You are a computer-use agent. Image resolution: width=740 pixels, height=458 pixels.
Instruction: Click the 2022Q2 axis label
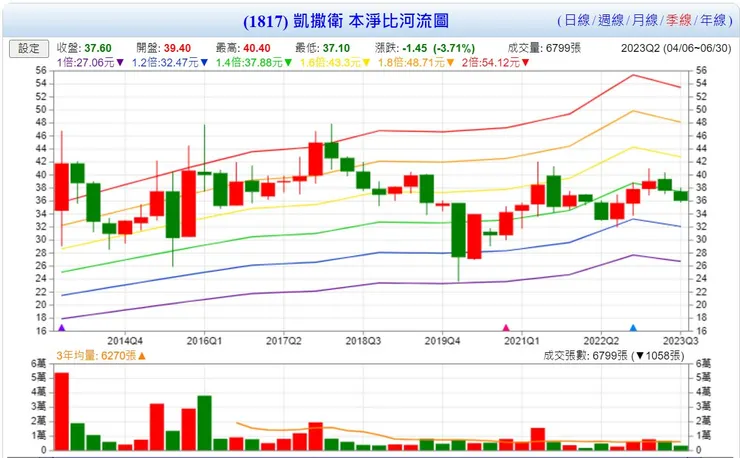[601, 340]
